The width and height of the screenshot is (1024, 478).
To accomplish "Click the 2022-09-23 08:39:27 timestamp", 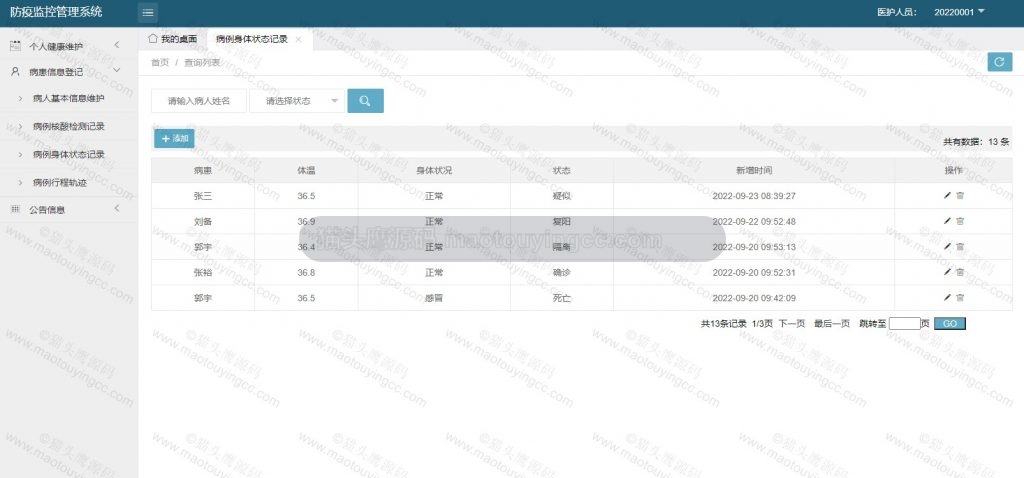I will [x=754, y=195].
